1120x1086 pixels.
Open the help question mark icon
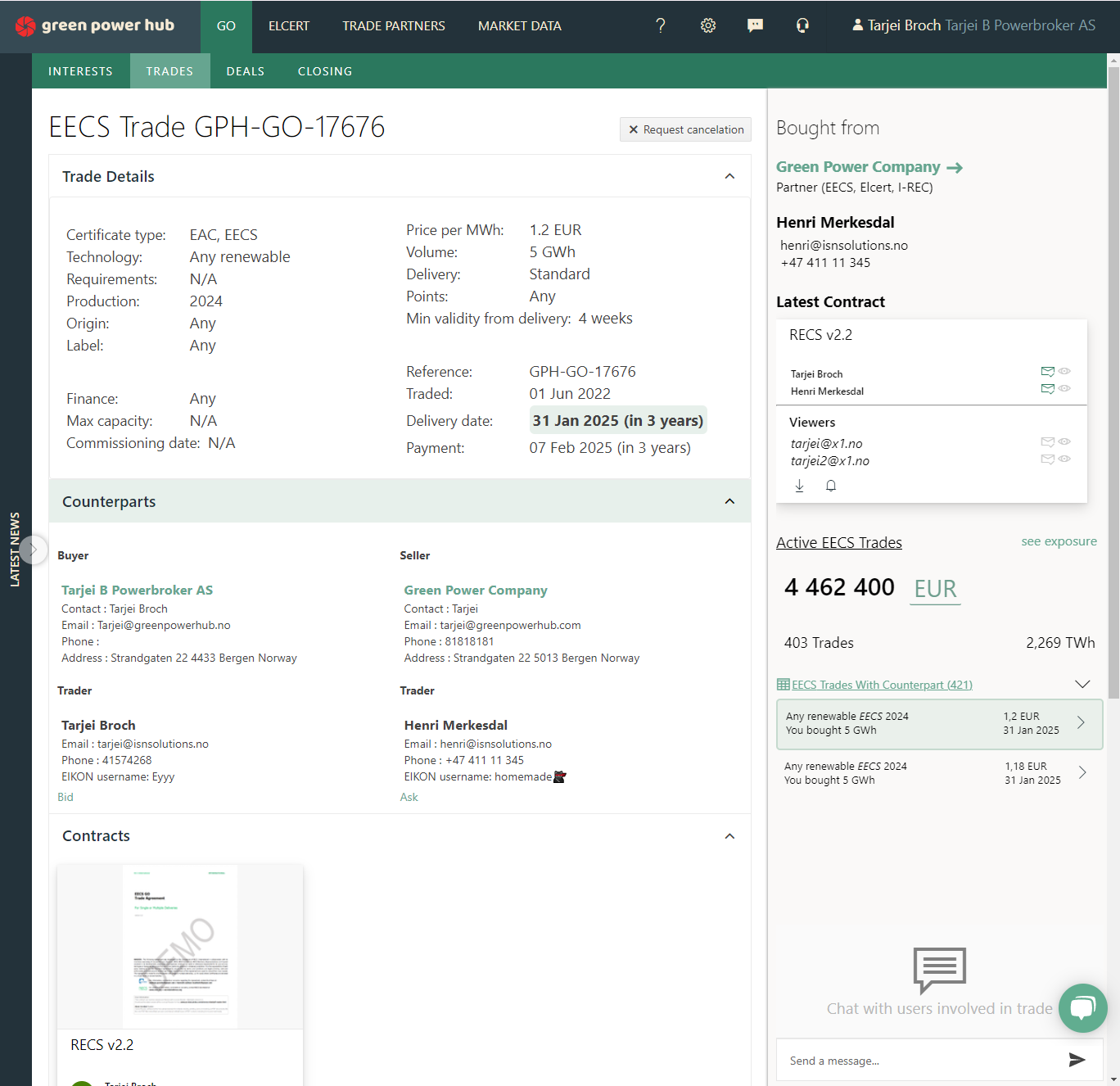tap(660, 26)
